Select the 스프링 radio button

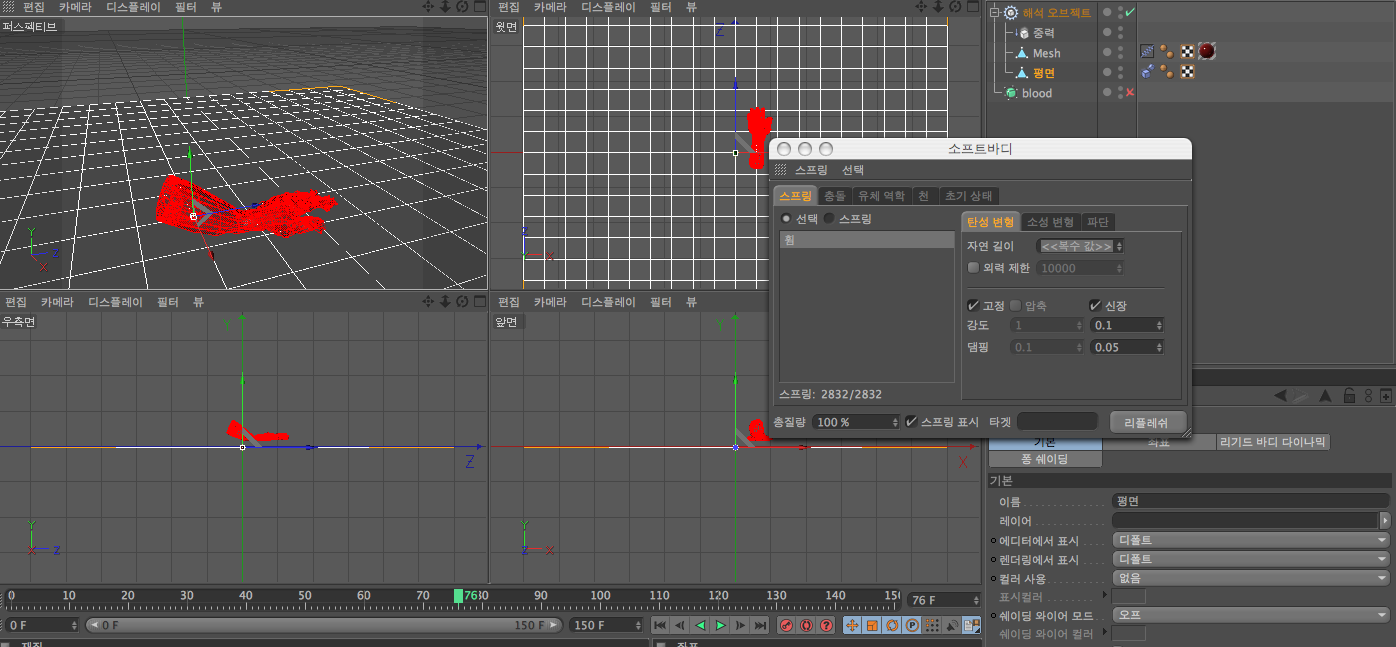[828, 218]
